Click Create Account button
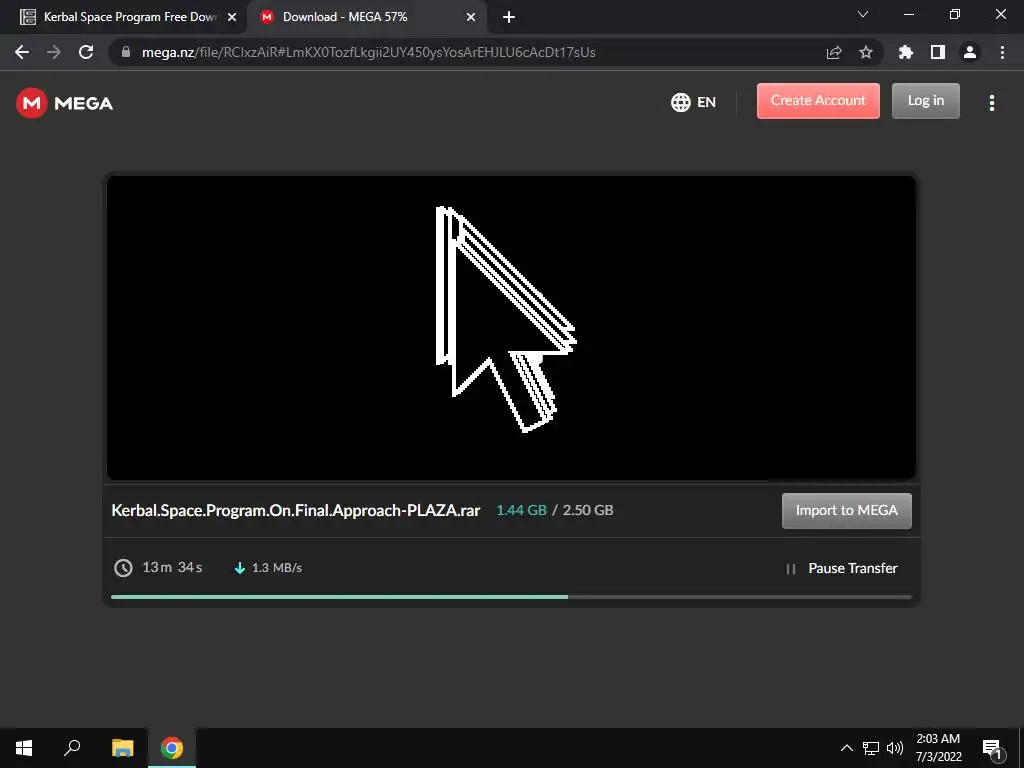Viewport: 1024px width, 768px height. pos(818,101)
